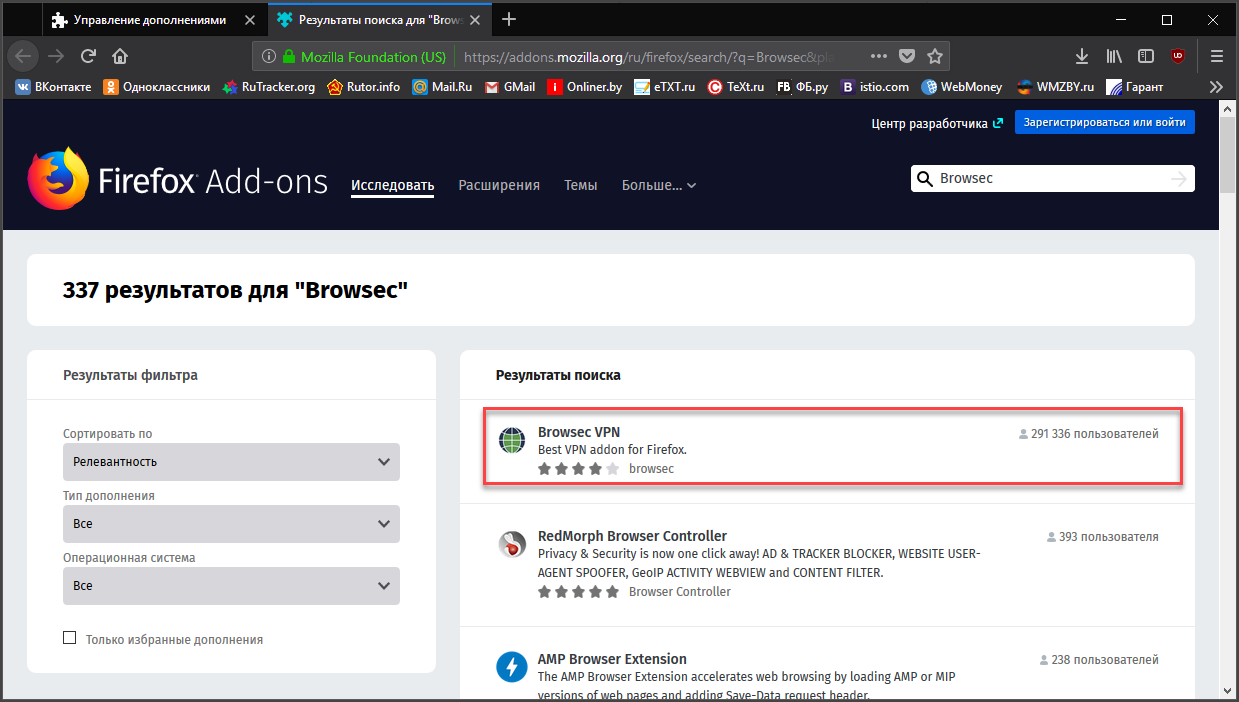Image resolution: width=1239 pixels, height=702 pixels.
Task: Click the green Mozilla Foundation (US) lock identity
Action: (365, 57)
